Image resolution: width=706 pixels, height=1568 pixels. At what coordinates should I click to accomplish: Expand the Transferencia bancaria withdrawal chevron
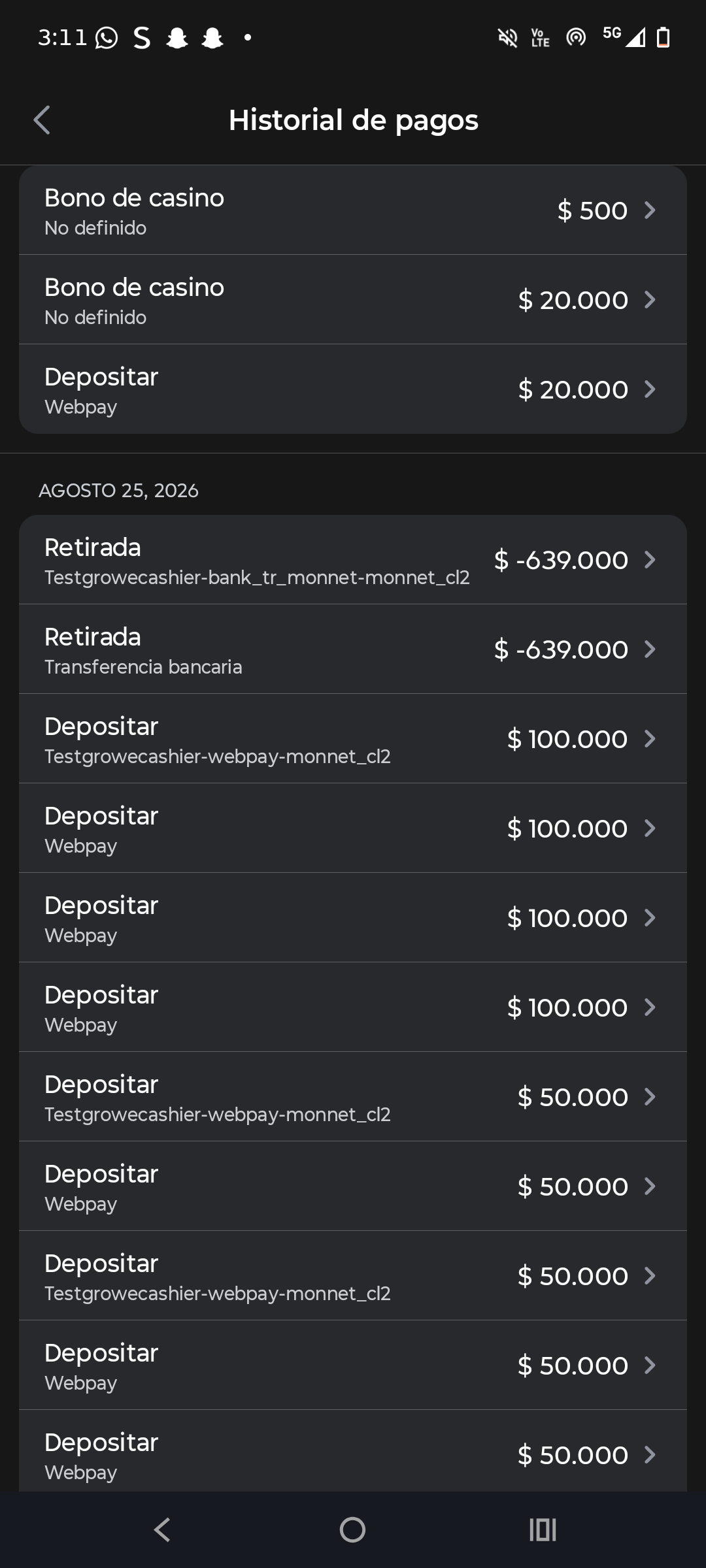[650, 649]
